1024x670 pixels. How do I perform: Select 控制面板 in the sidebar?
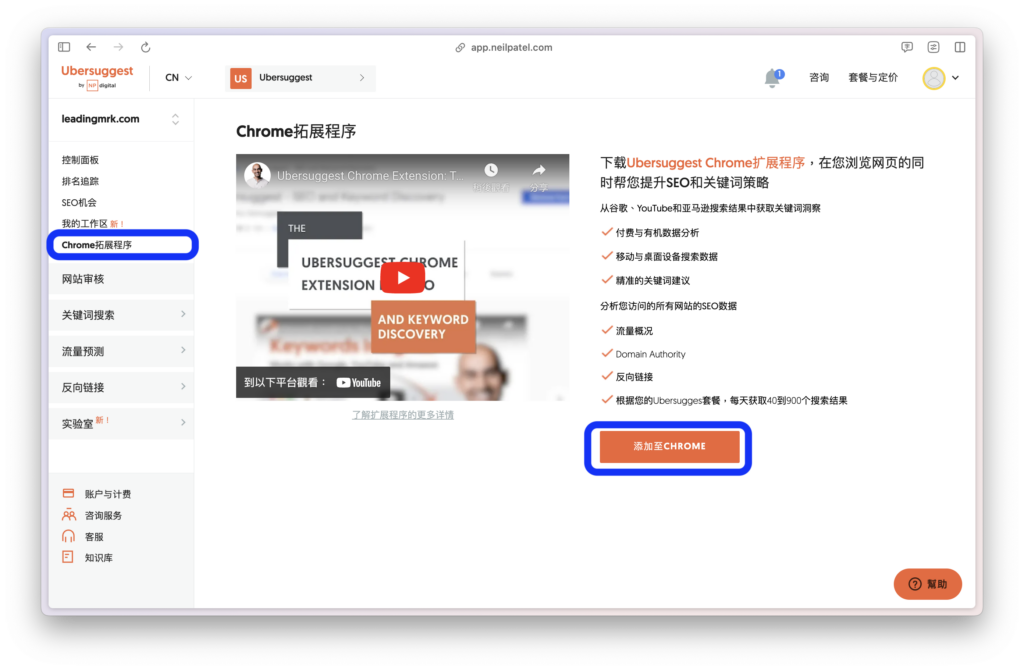point(80,160)
